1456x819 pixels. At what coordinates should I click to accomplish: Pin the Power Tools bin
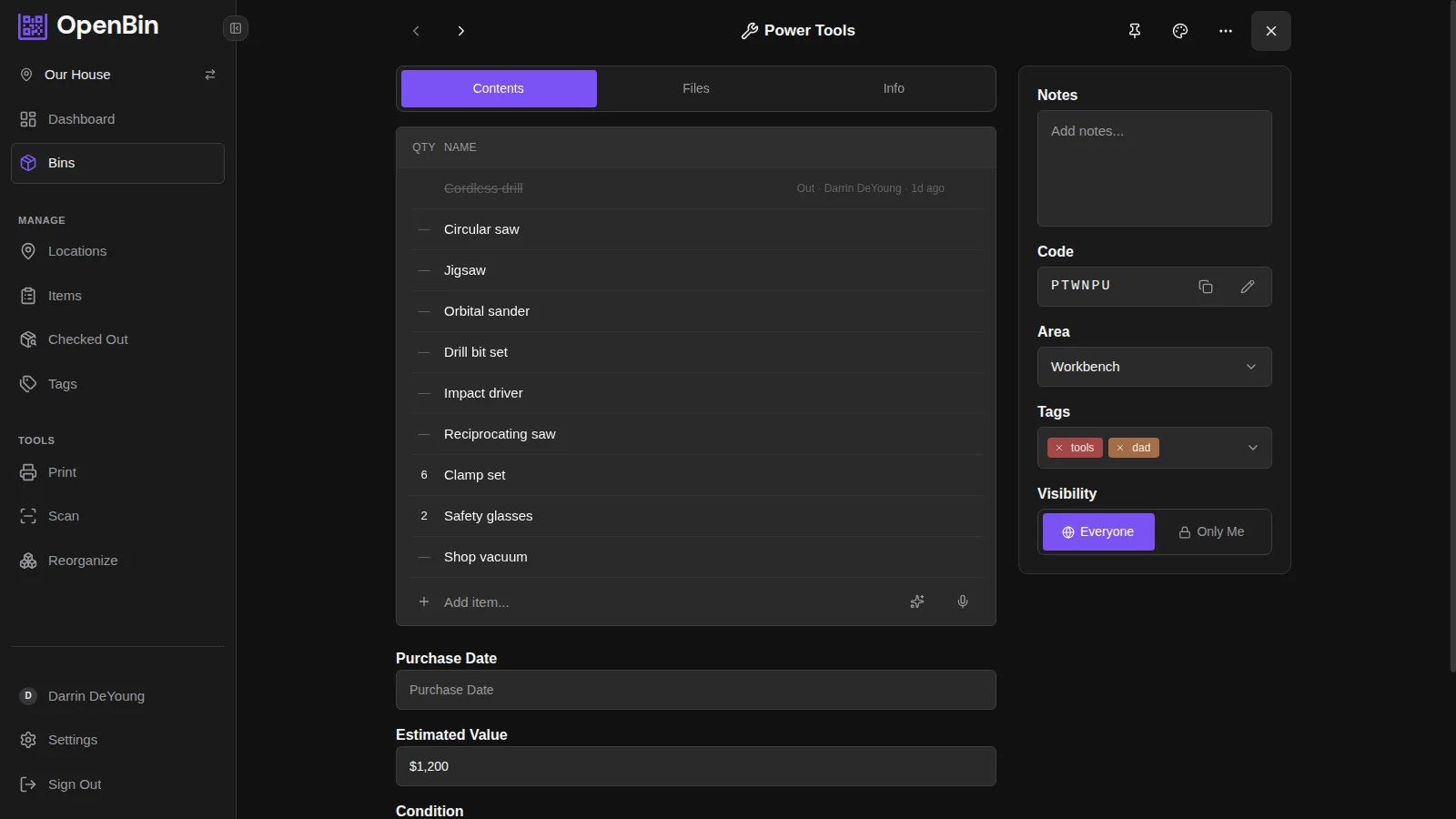coord(1135,31)
